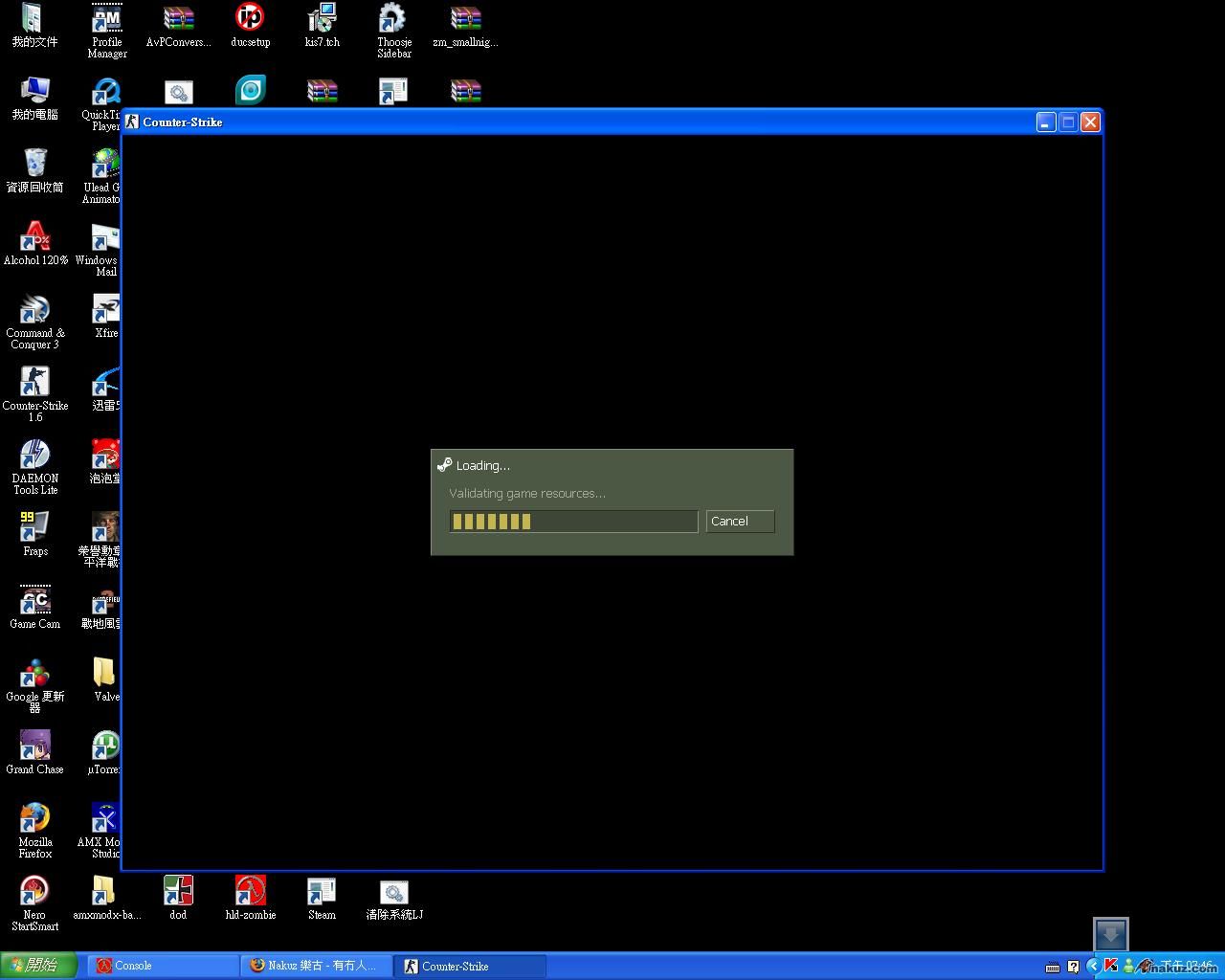Minimize the Counter-Strike window
This screenshot has height=980, width=1225.
click(x=1046, y=122)
